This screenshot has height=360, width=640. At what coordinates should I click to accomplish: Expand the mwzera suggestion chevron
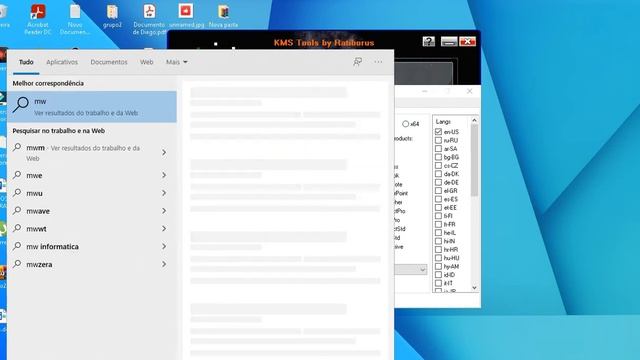tap(164, 264)
